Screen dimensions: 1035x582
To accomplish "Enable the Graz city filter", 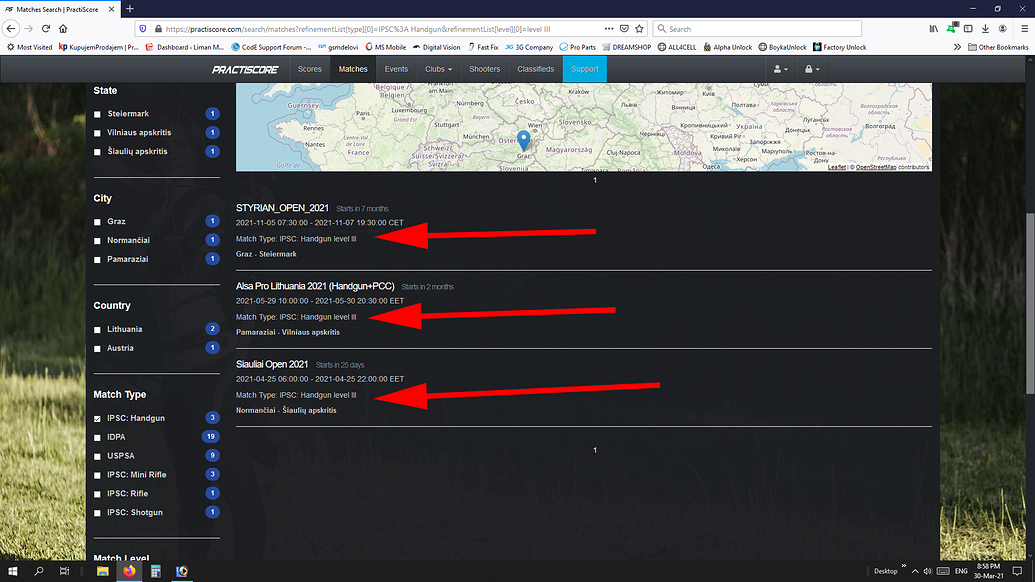I will [x=98, y=221].
